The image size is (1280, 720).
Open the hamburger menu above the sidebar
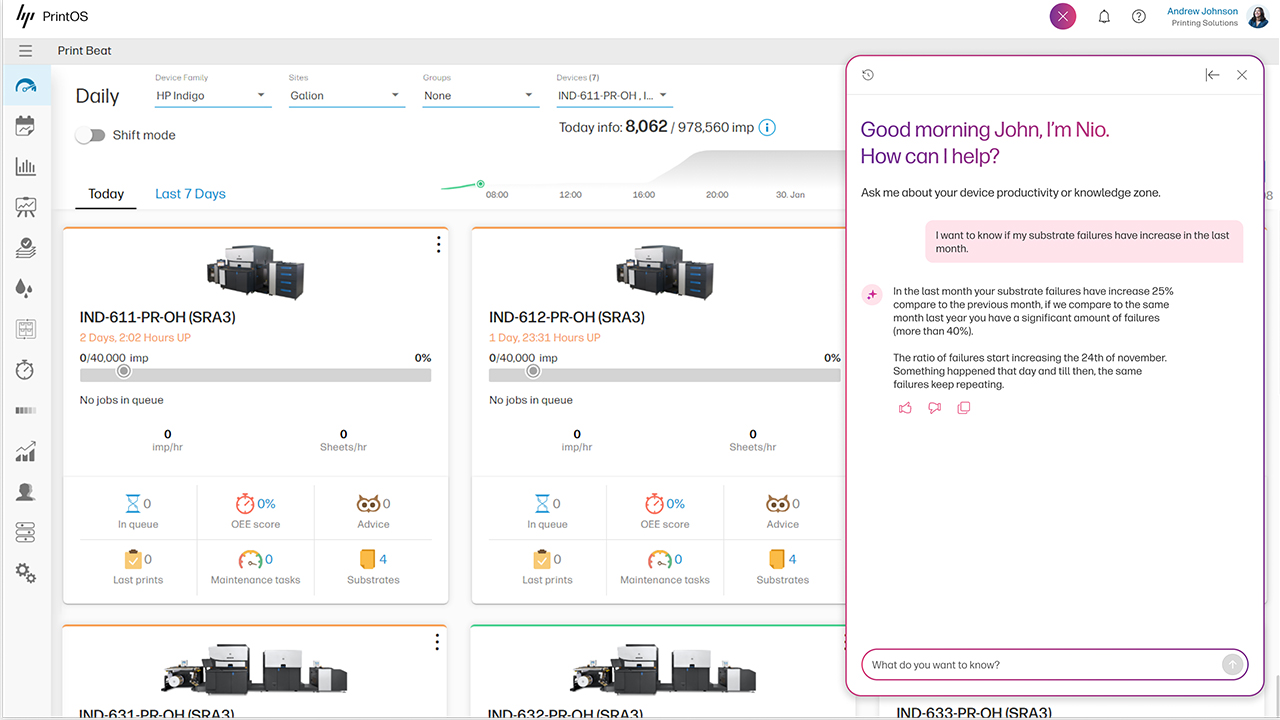click(x=25, y=50)
